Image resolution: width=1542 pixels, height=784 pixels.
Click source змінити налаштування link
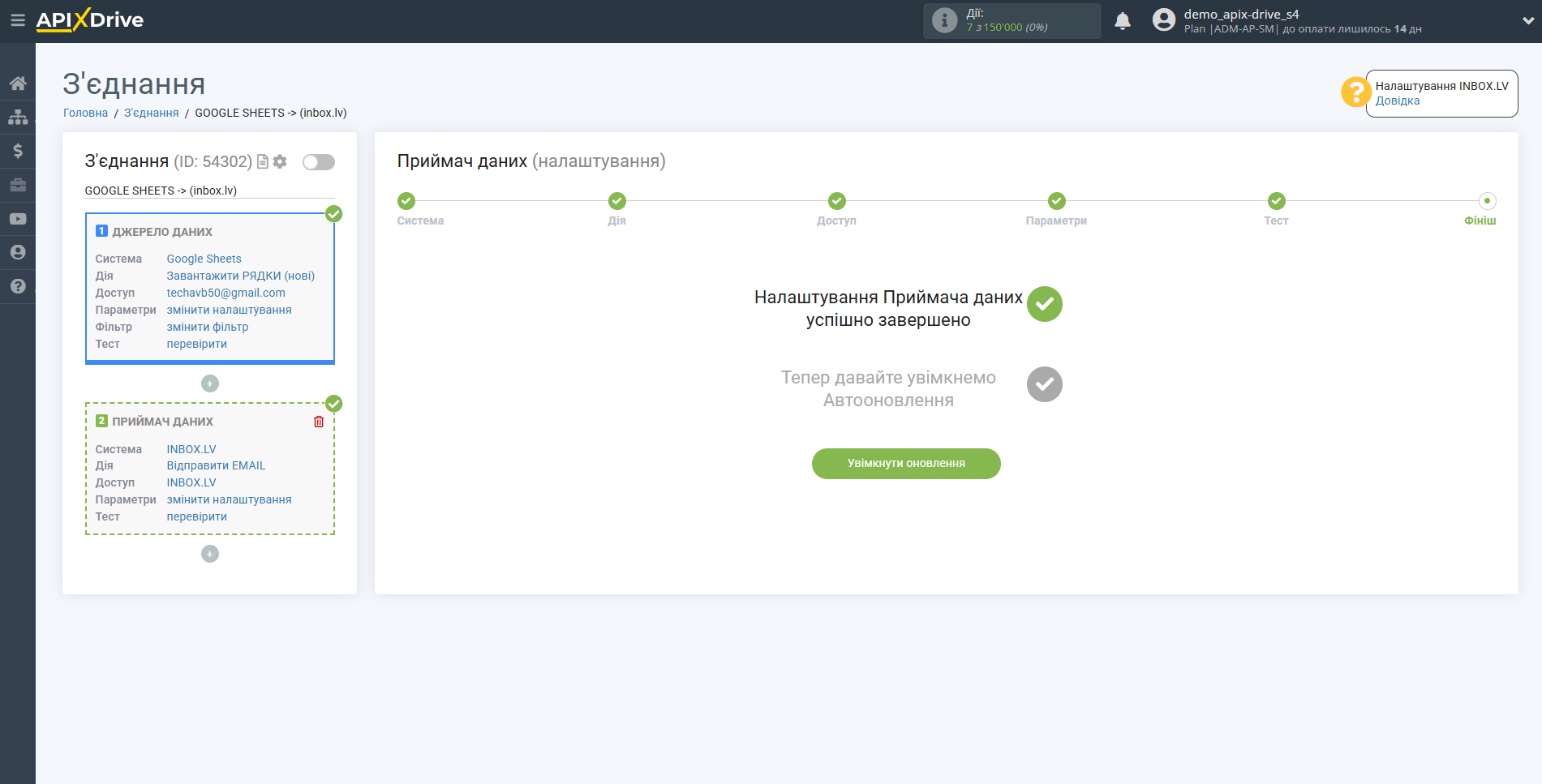click(229, 310)
